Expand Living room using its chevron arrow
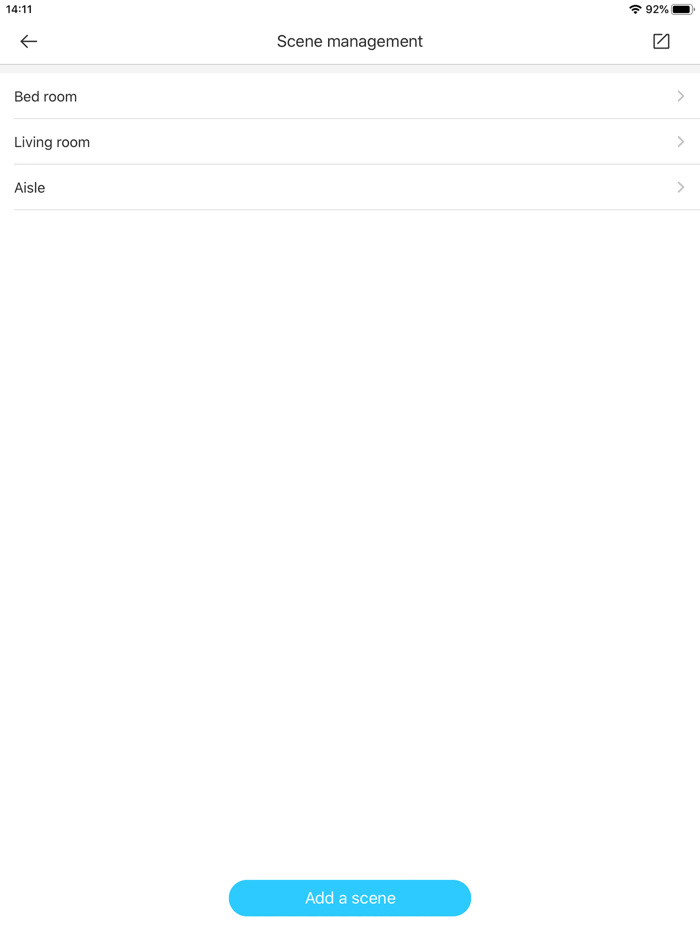Viewport: 700px width, 934px height. coord(681,142)
